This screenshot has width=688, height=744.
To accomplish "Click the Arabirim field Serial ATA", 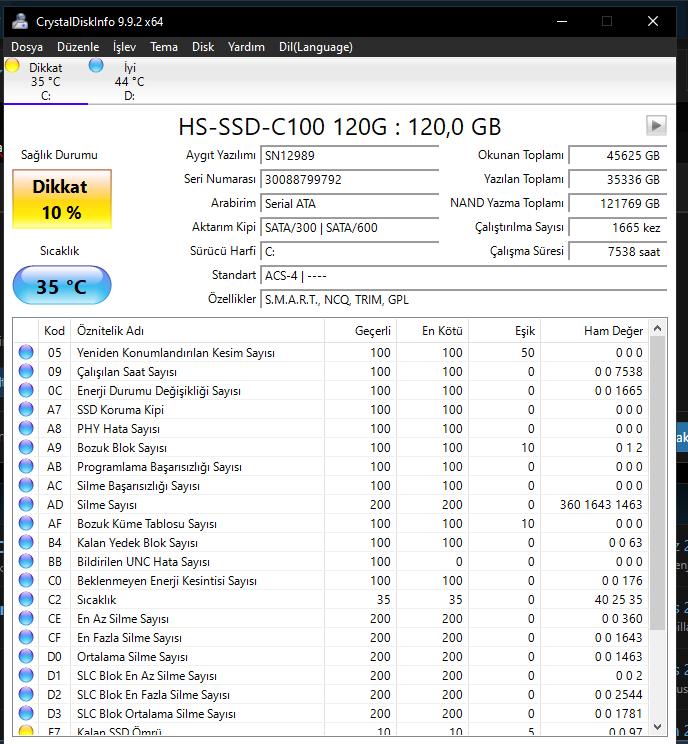I will click(350, 204).
